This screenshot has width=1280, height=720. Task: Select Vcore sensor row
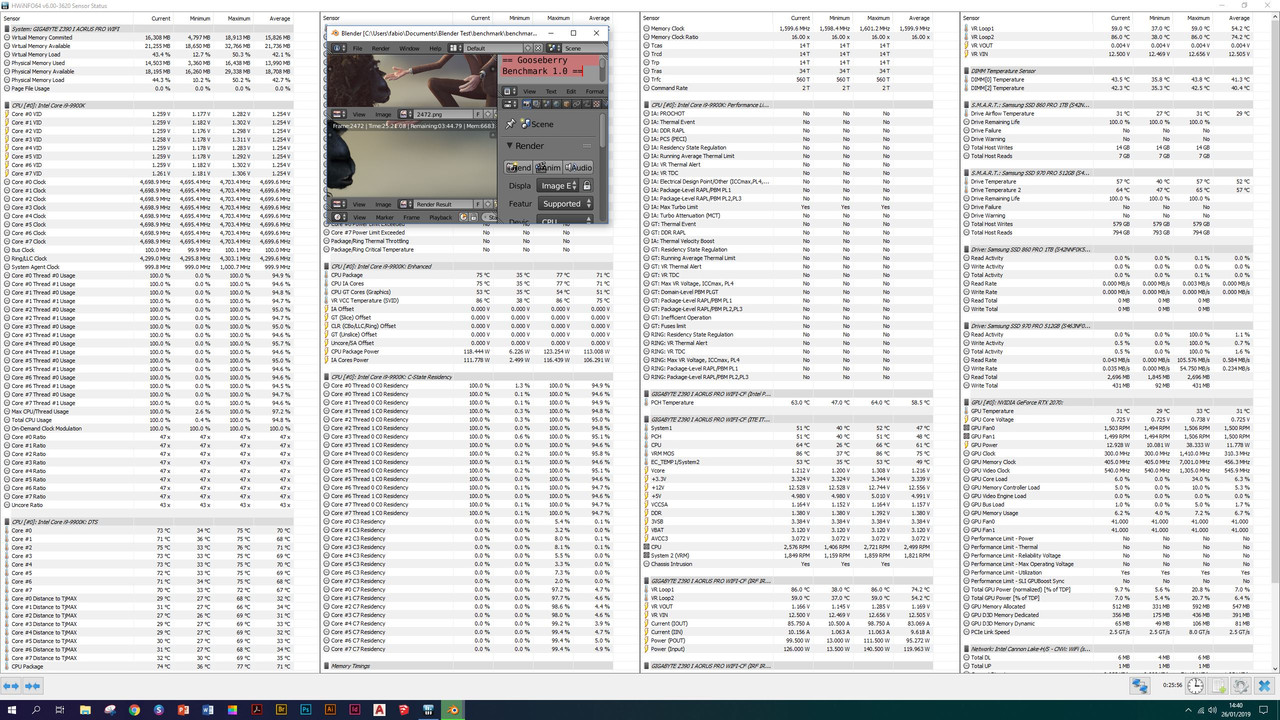(788, 470)
